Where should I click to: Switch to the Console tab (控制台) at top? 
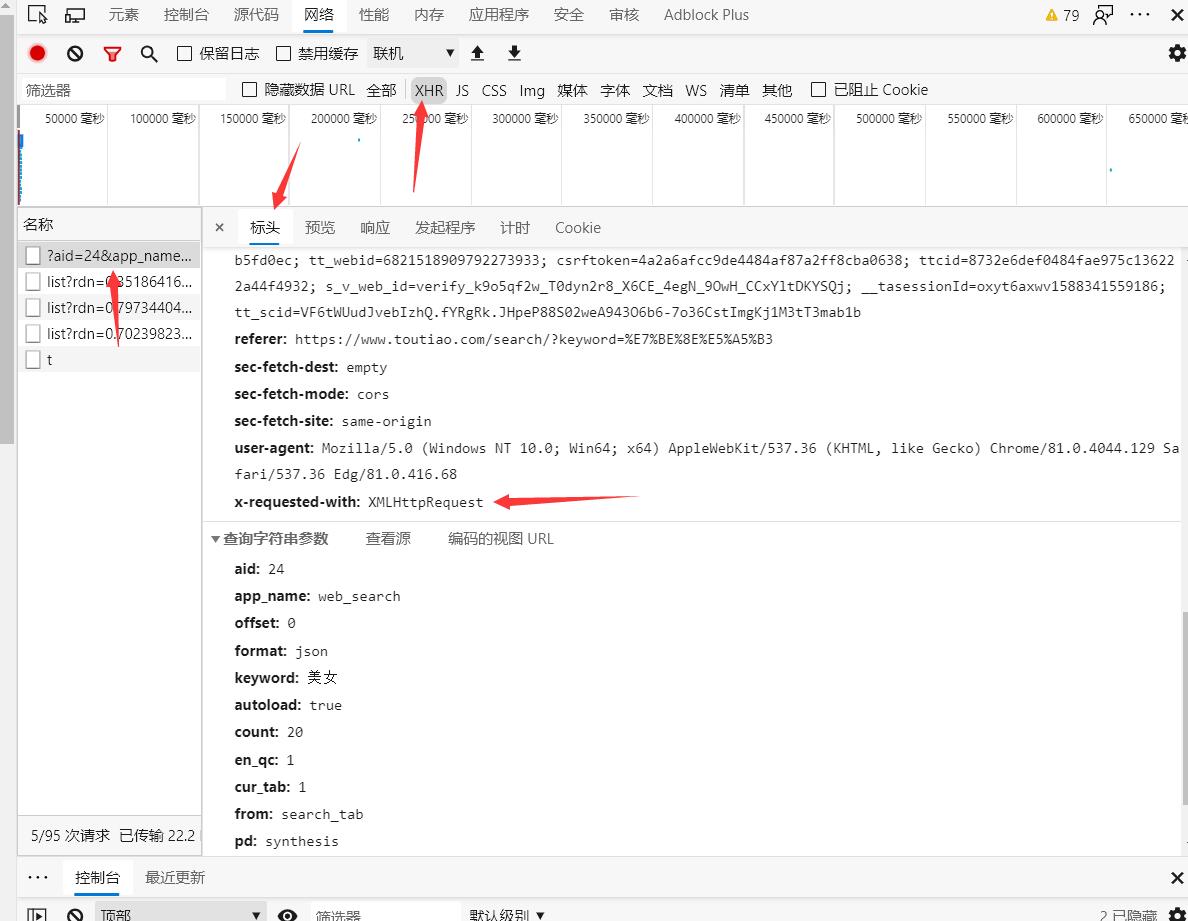coord(186,14)
